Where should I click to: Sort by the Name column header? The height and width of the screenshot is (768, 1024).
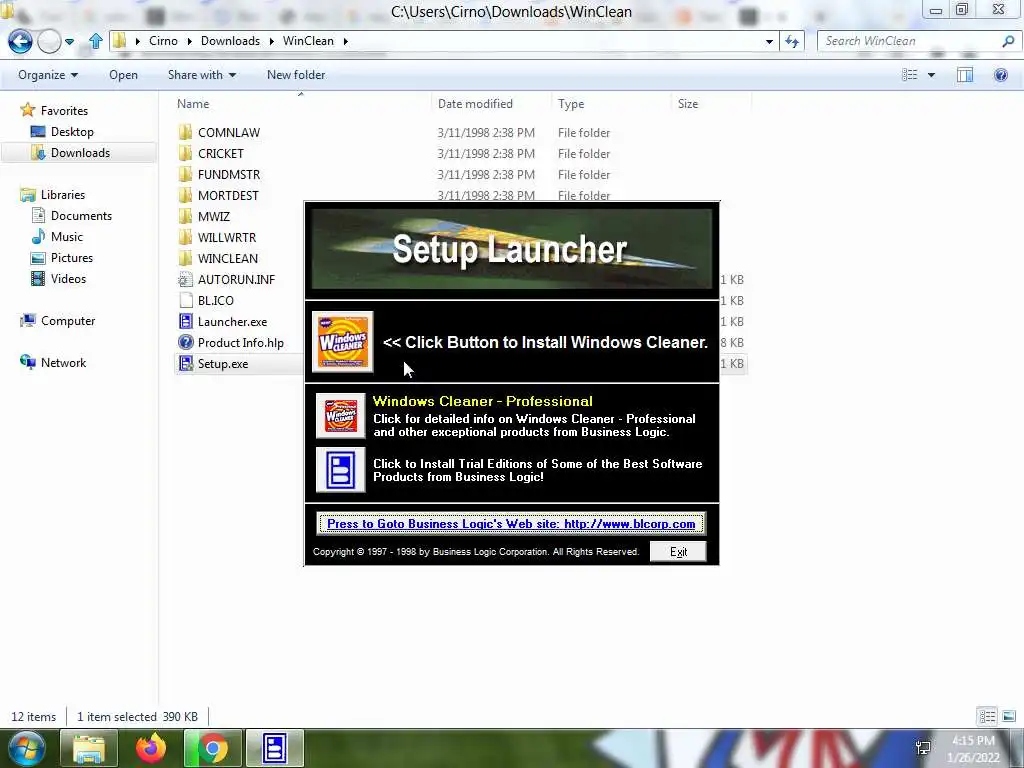click(193, 104)
